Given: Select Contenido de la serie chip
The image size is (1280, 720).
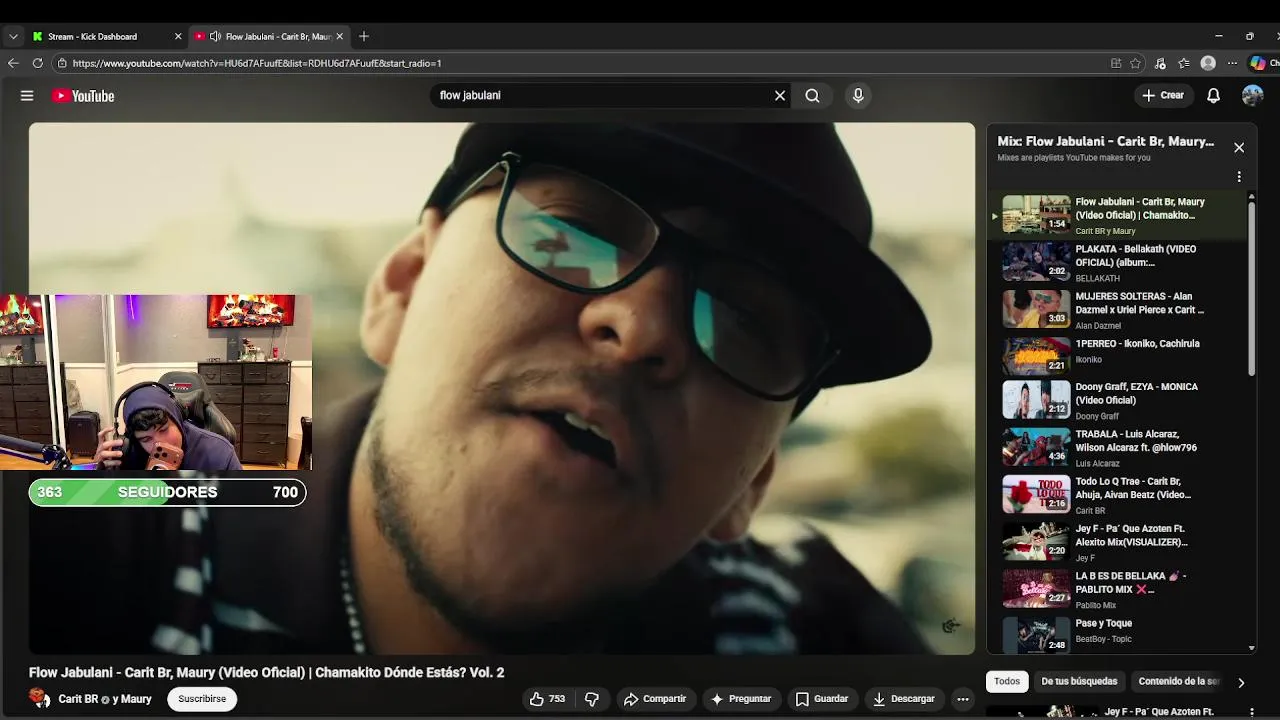Looking at the screenshot, I should [1178, 681].
